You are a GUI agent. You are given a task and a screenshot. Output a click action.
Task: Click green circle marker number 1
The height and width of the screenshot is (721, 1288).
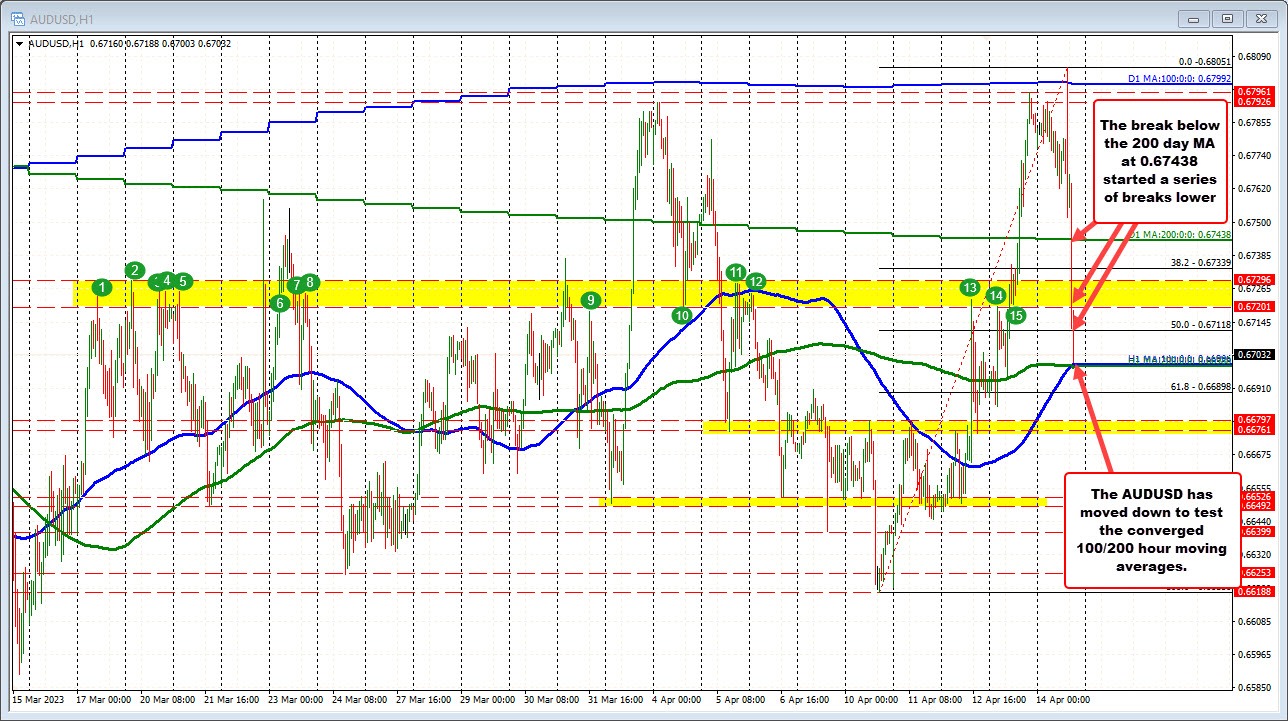click(101, 288)
